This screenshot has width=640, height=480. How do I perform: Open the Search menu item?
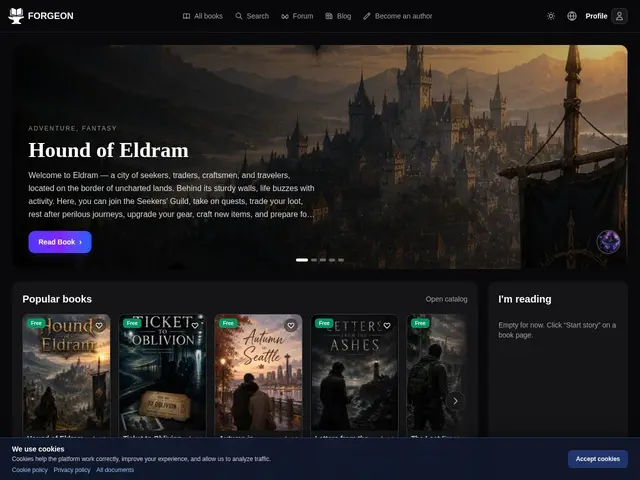pyautogui.click(x=252, y=16)
